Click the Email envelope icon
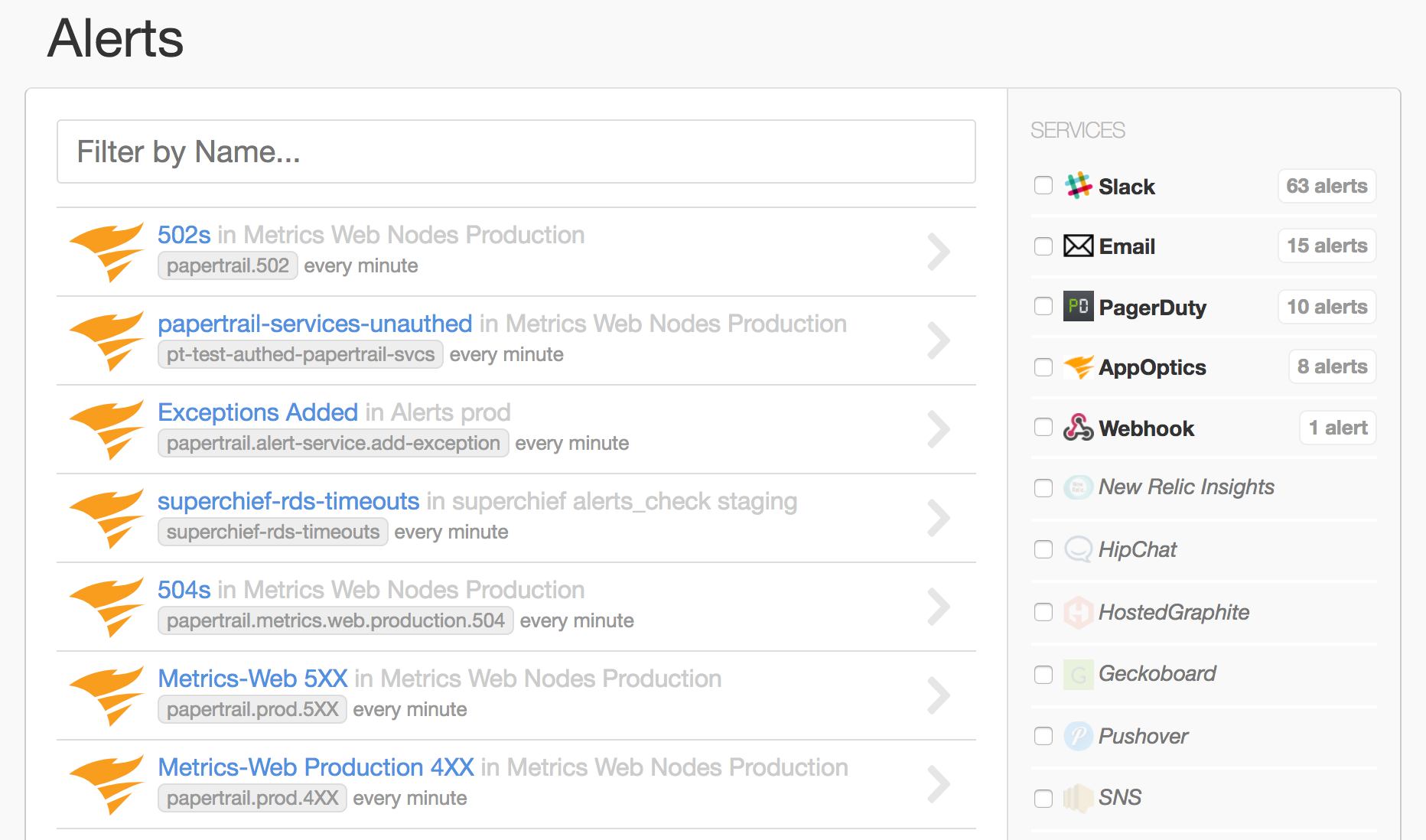Image resolution: width=1426 pixels, height=840 pixels. pos(1078,246)
